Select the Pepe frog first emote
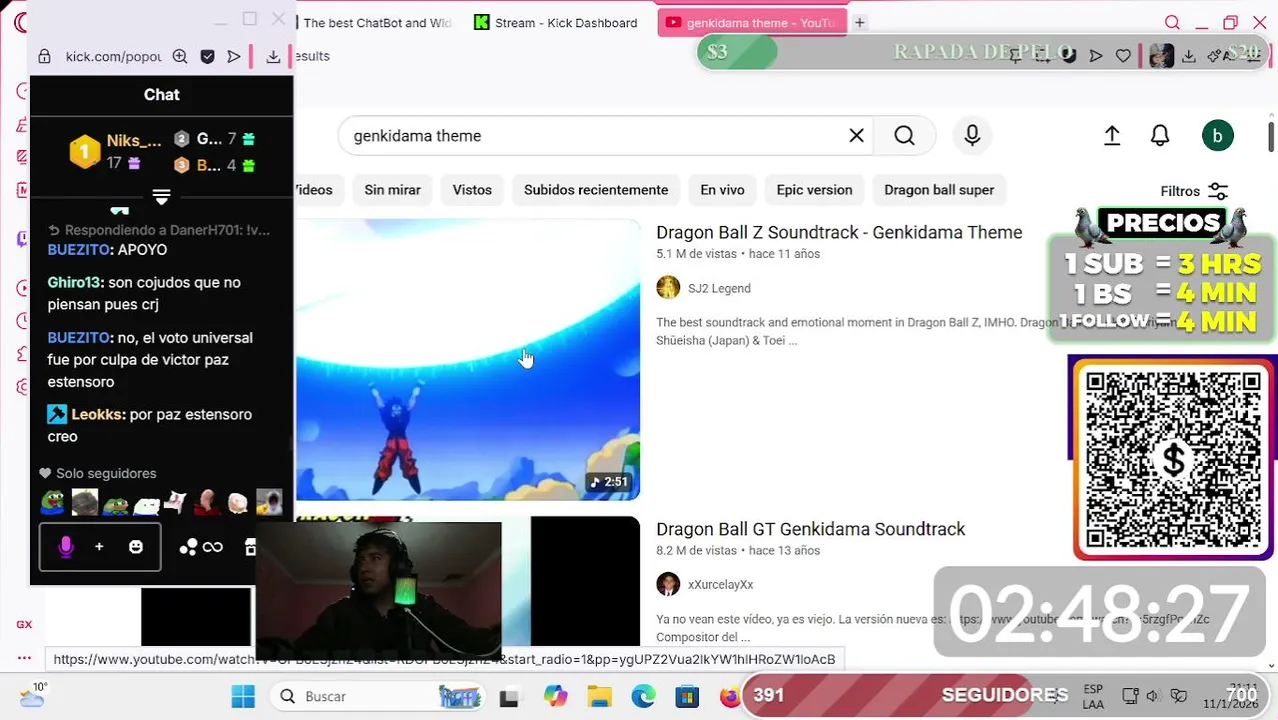 pos(53,502)
